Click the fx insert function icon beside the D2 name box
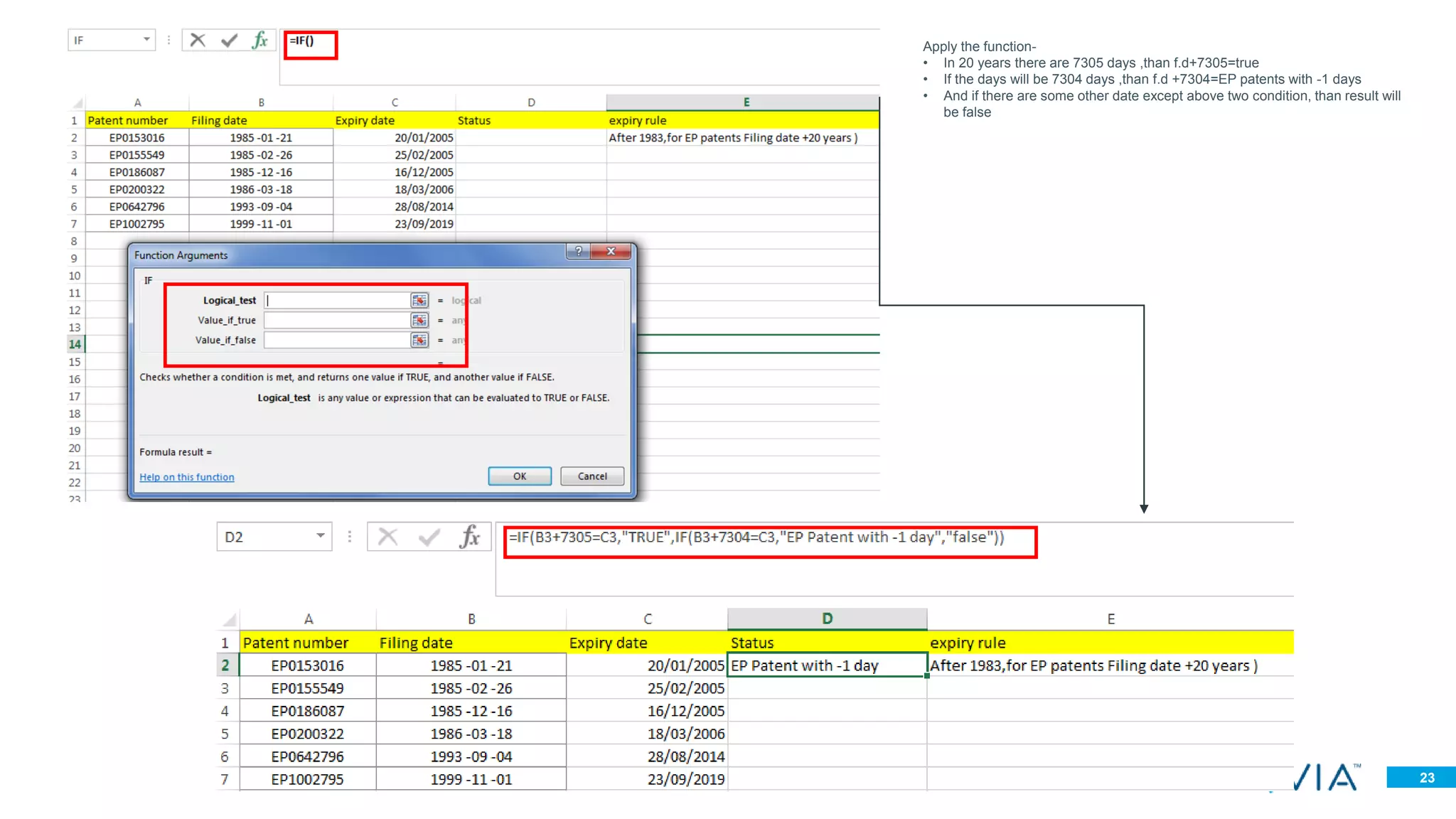 (x=469, y=537)
